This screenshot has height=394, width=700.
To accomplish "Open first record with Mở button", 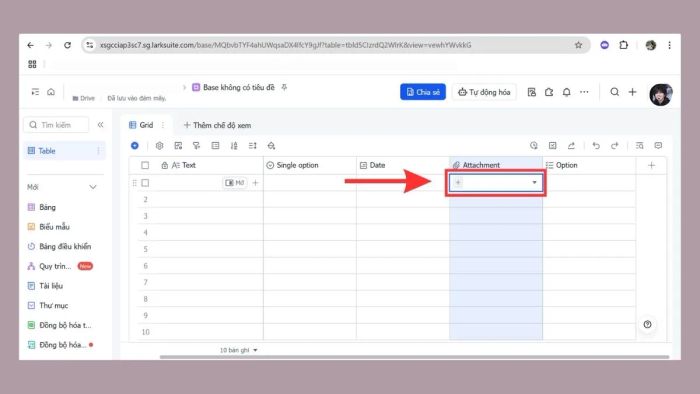I will [x=235, y=182].
